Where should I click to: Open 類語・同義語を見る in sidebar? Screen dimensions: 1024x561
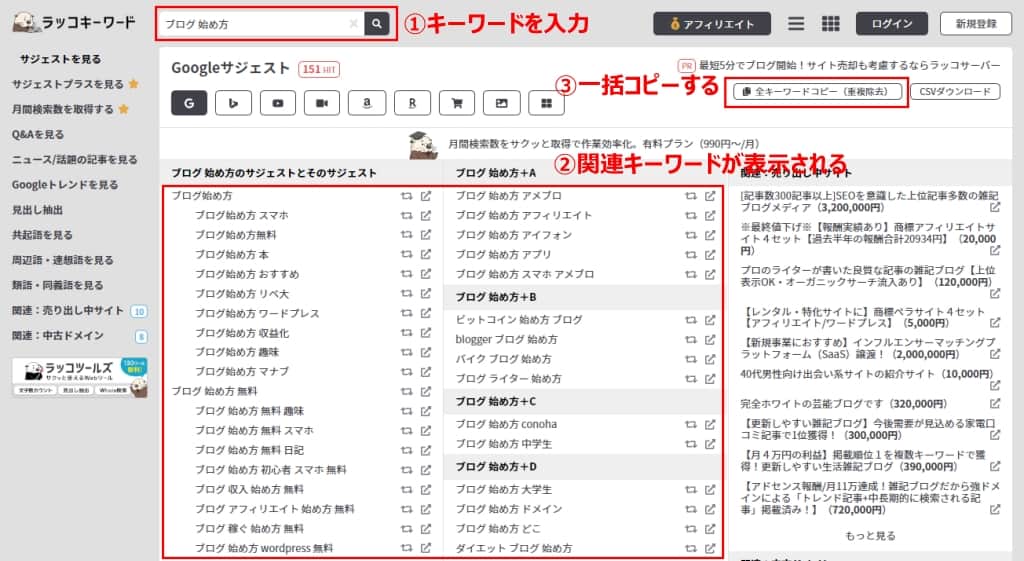pyautogui.click(x=57, y=285)
